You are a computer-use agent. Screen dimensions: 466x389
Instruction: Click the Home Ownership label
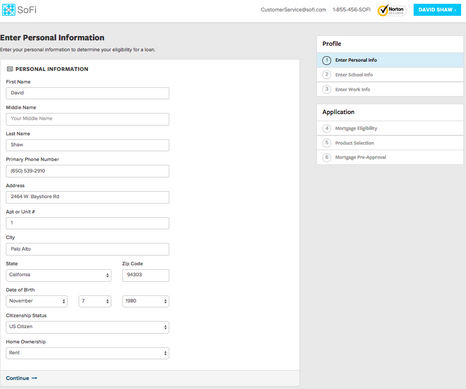pyautogui.click(x=26, y=342)
